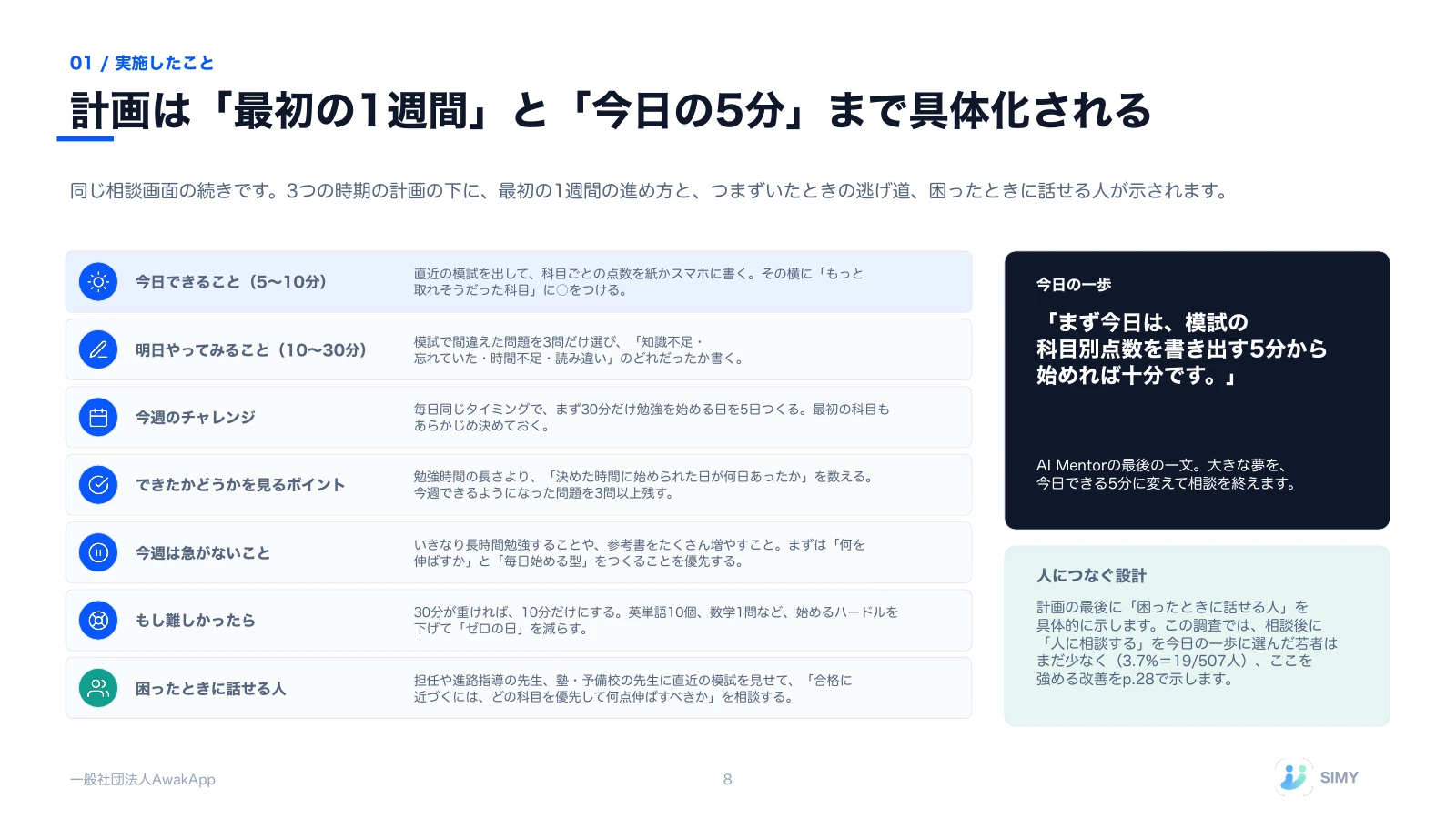This screenshot has height=819, width=1456.
Task: Click the SIMY logo icon
Action: click(1293, 777)
